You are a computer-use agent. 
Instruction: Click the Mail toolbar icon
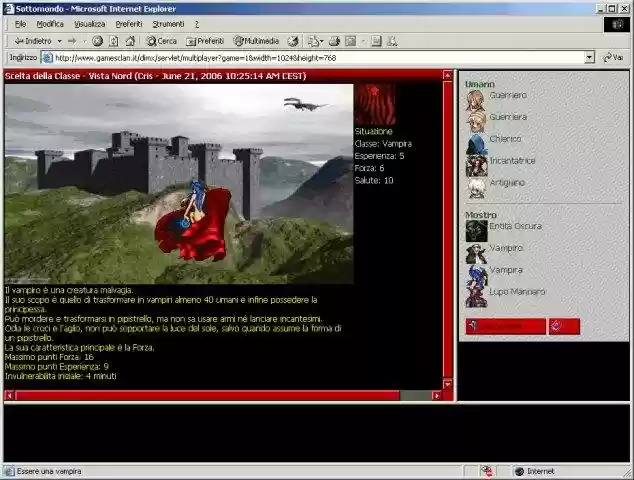(x=313, y=41)
